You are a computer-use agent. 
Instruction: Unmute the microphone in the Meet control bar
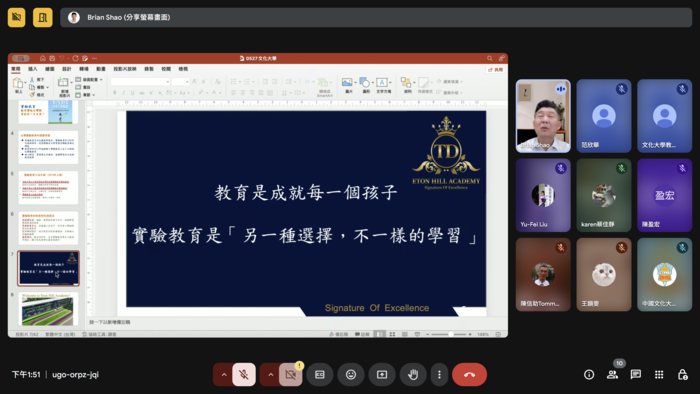244,374
